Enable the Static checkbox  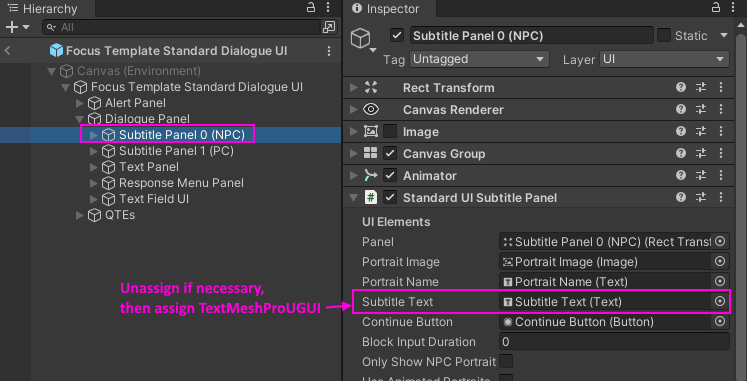click(x=664, y=35)
